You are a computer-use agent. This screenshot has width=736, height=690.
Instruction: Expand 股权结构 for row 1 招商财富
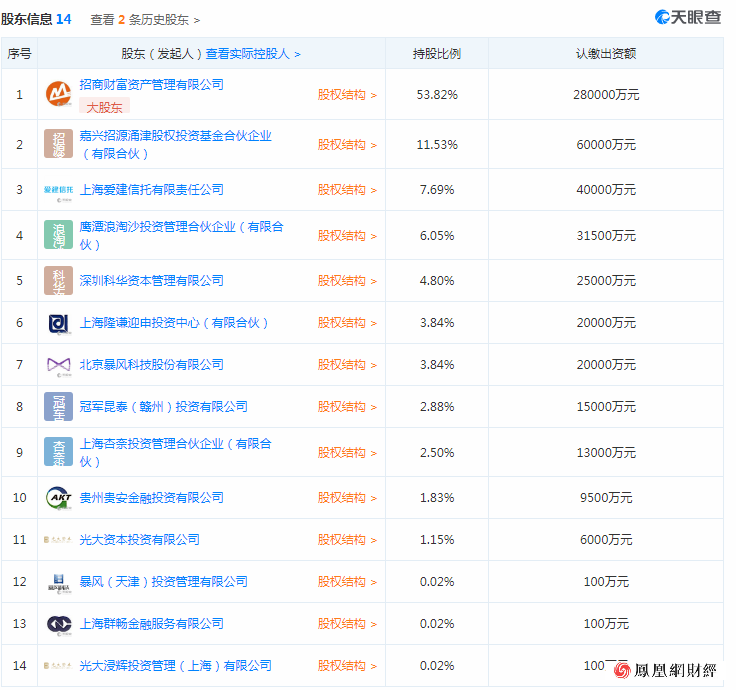point(347,95)
